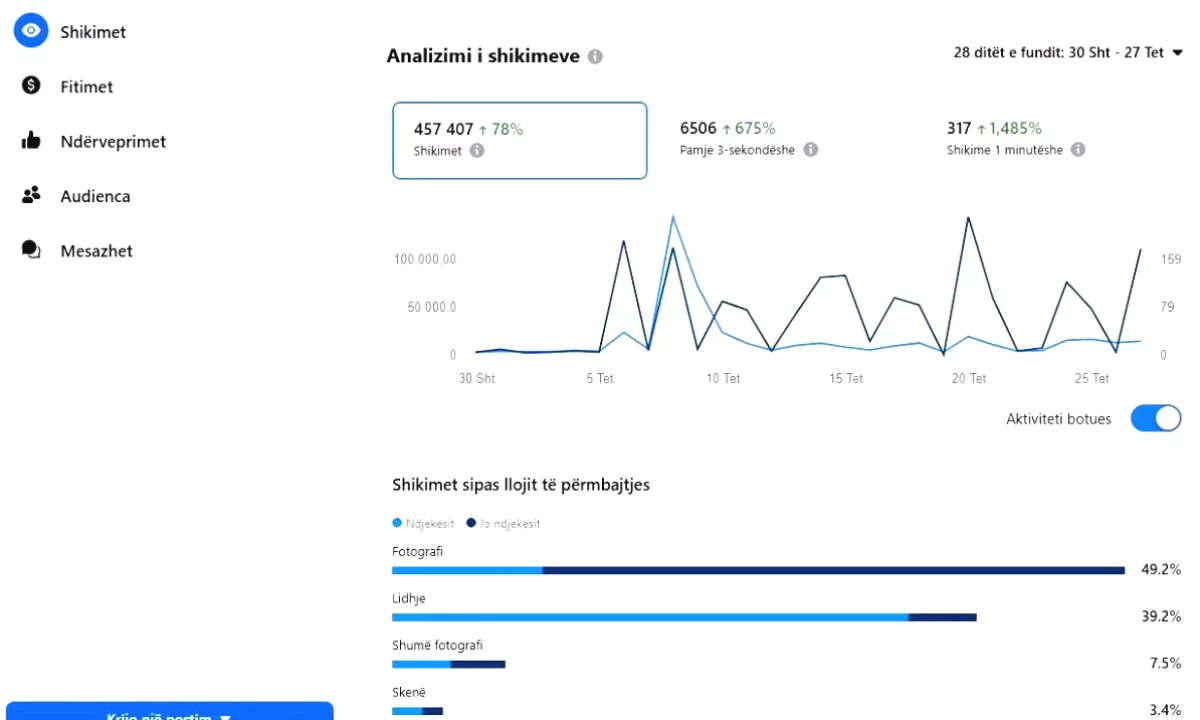The height and width of the screenshot is (720, 1200).
Task: Click the Fitimet dollar icon
Action: pyautogui.click(x=31, y=86)
